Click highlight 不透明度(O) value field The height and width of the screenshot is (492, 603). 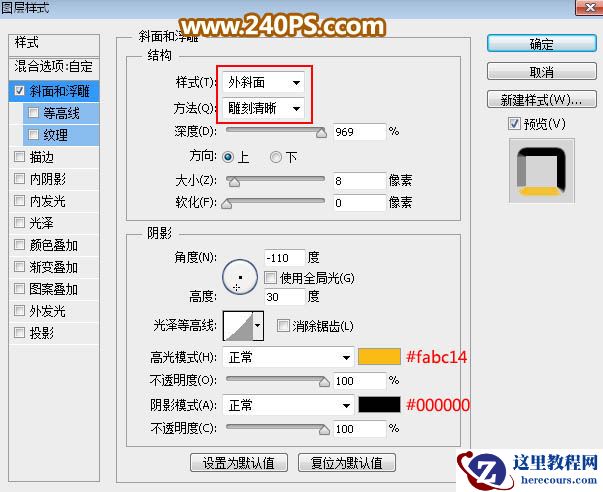pos(359,381)
